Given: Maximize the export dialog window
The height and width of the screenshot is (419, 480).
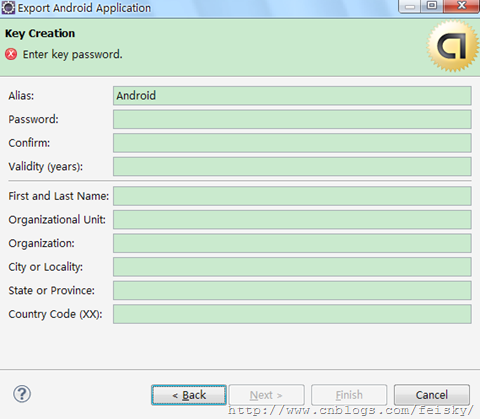Looking at the screenshot, I should (432, 6).
